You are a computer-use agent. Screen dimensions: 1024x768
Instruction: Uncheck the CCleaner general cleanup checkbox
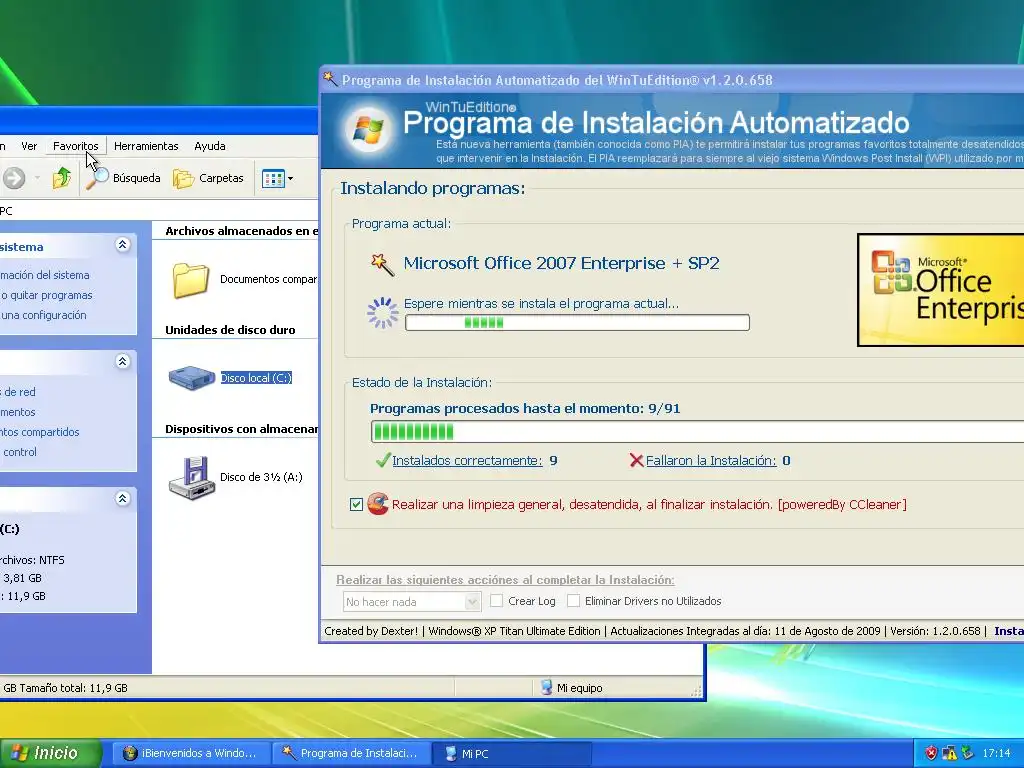[x=356, y=504]
